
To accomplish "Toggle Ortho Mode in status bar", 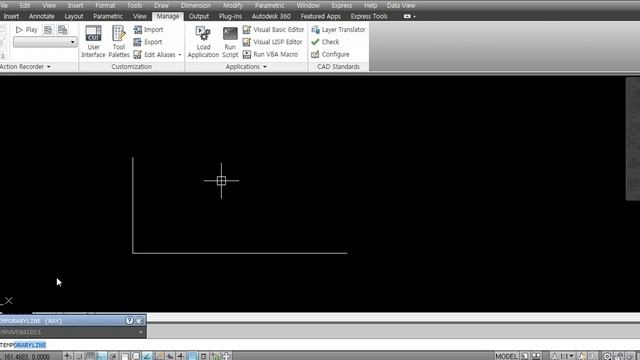I will [101, 356].
